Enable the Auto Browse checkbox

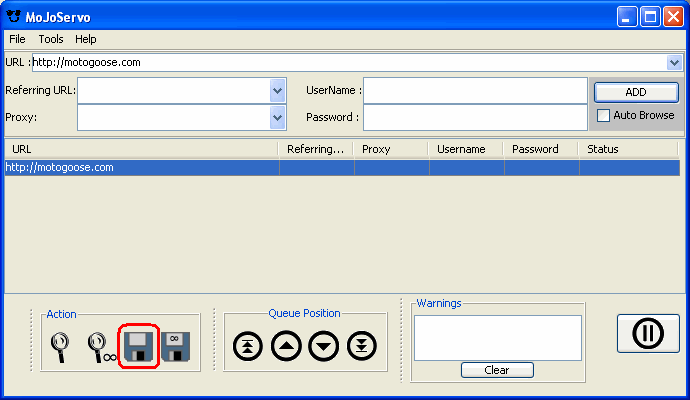click(603, 115)
